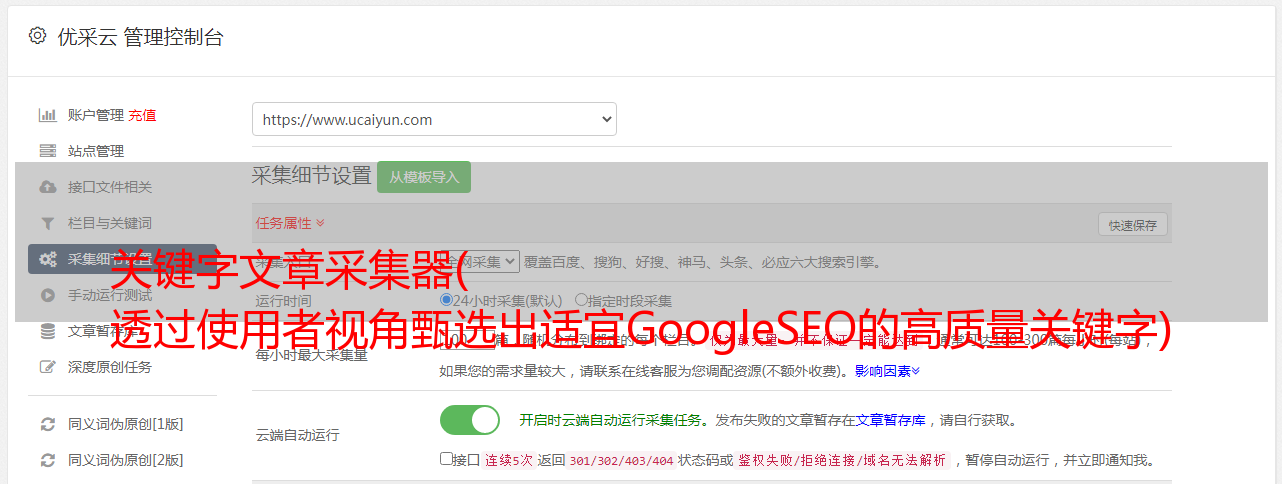Select the 24小时采集(默认) radio button

tap(446, 300)
